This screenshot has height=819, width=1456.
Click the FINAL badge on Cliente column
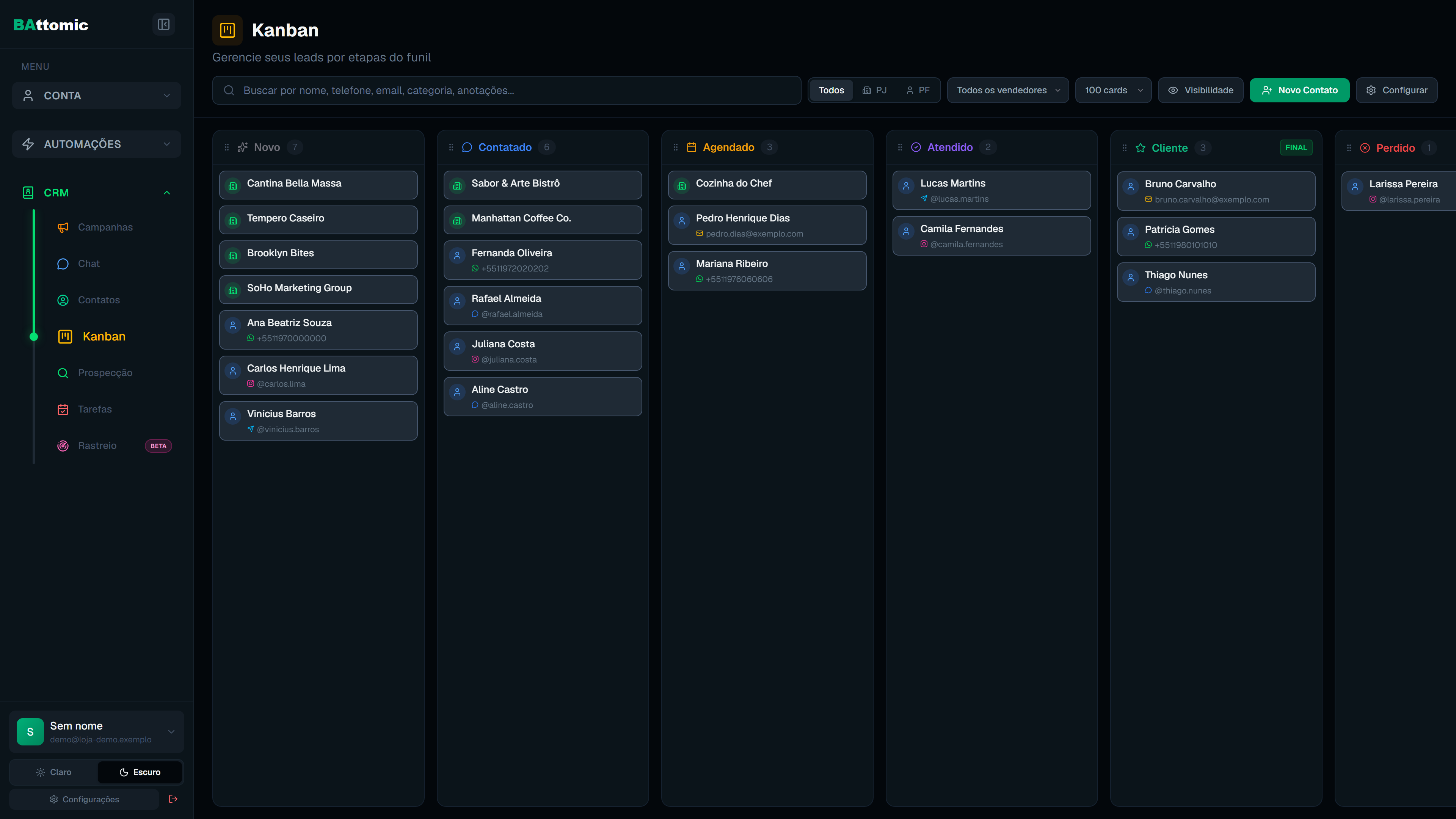[1296, 147]
